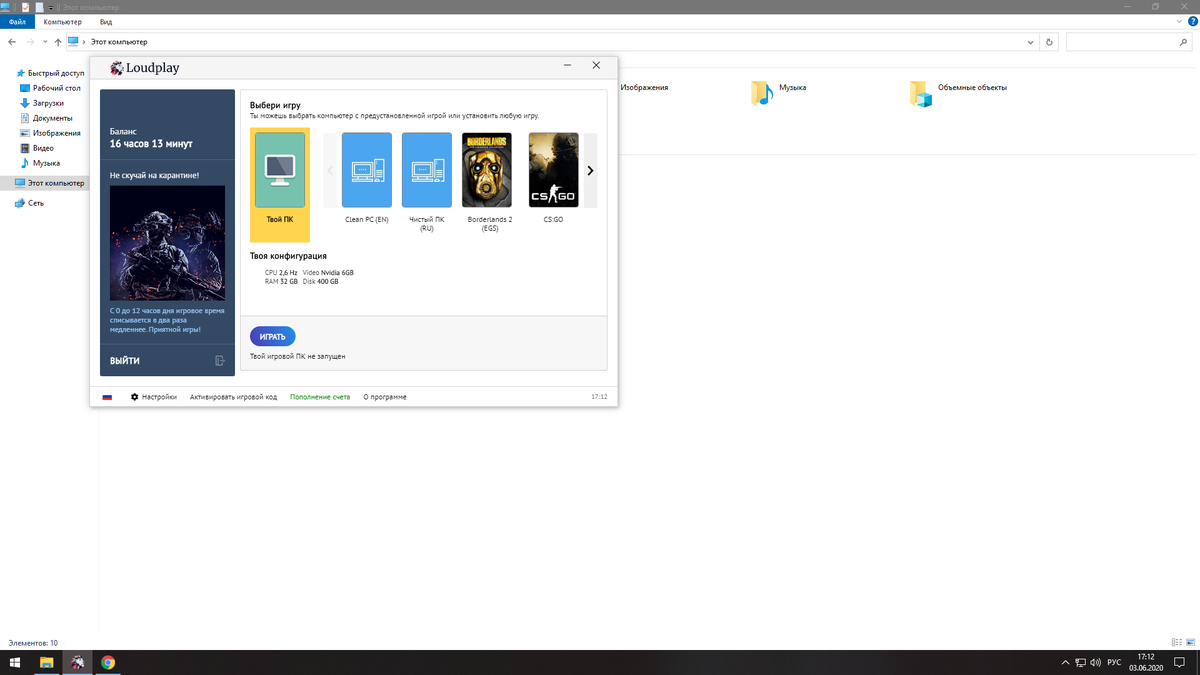1200x675 pixels.
Task: Open Изображения in the navigation pane
Action: 56,133
